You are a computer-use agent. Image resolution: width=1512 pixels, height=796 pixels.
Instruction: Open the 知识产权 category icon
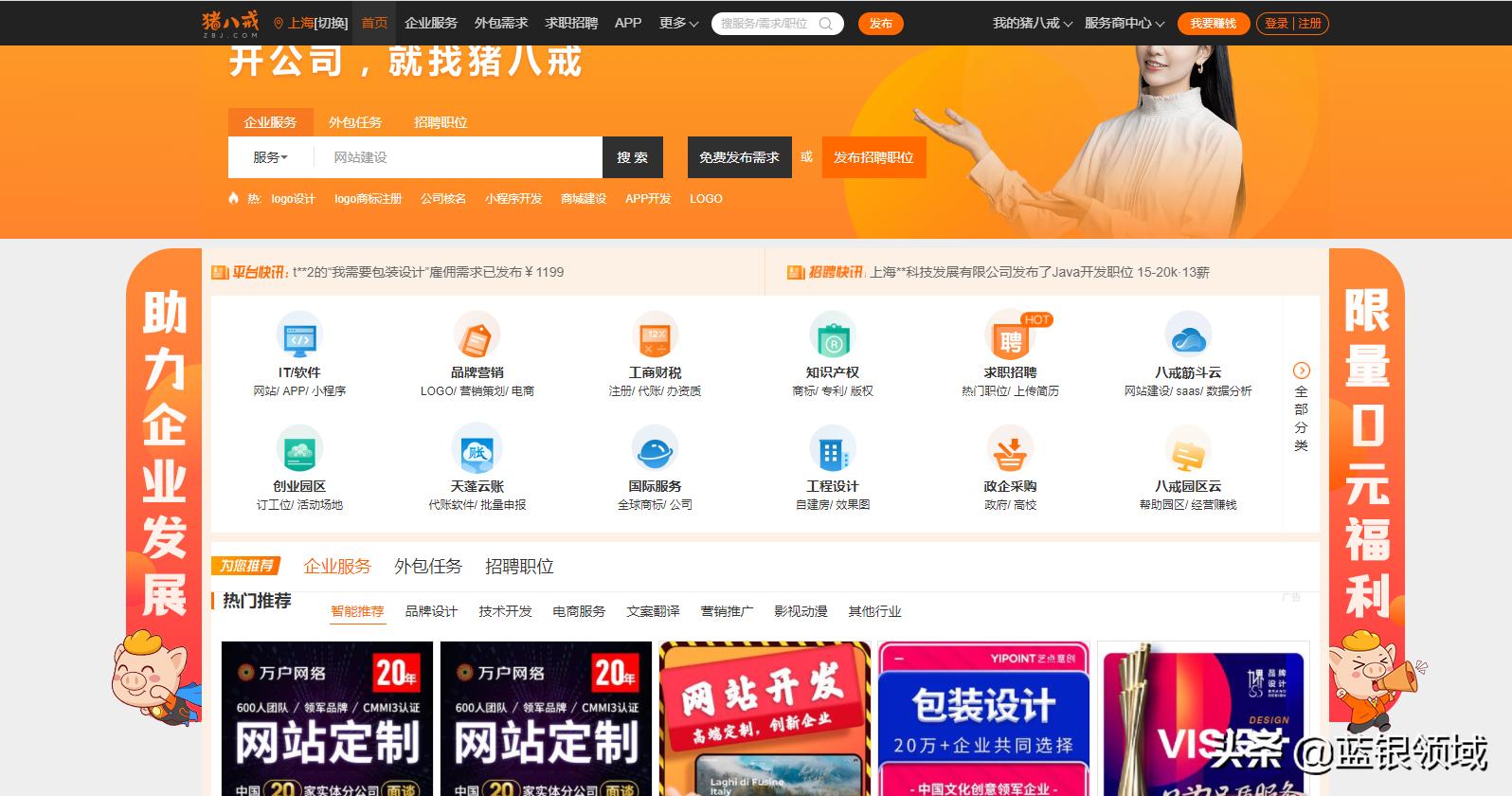click(833, 335)
